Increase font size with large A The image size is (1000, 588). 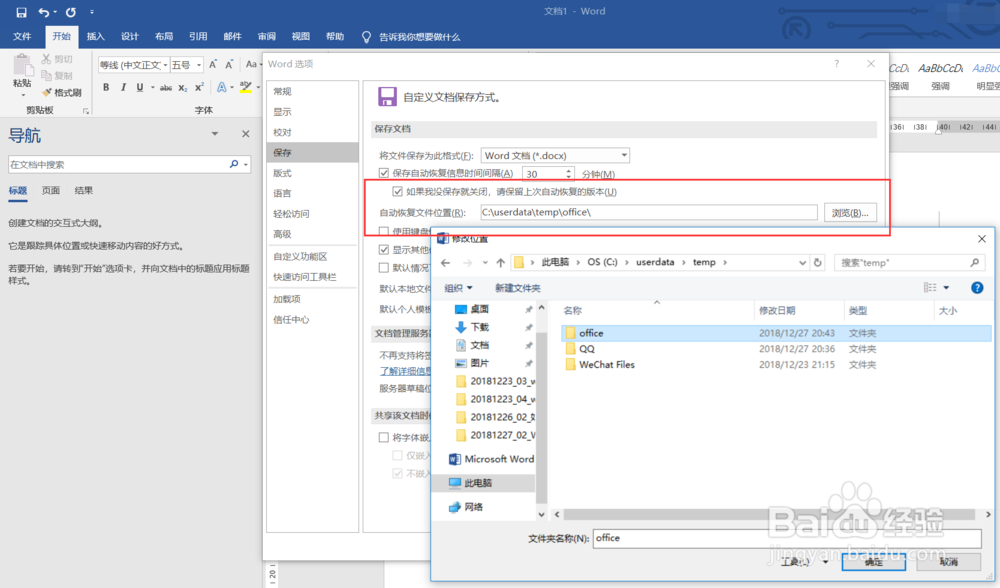point(213,64)
